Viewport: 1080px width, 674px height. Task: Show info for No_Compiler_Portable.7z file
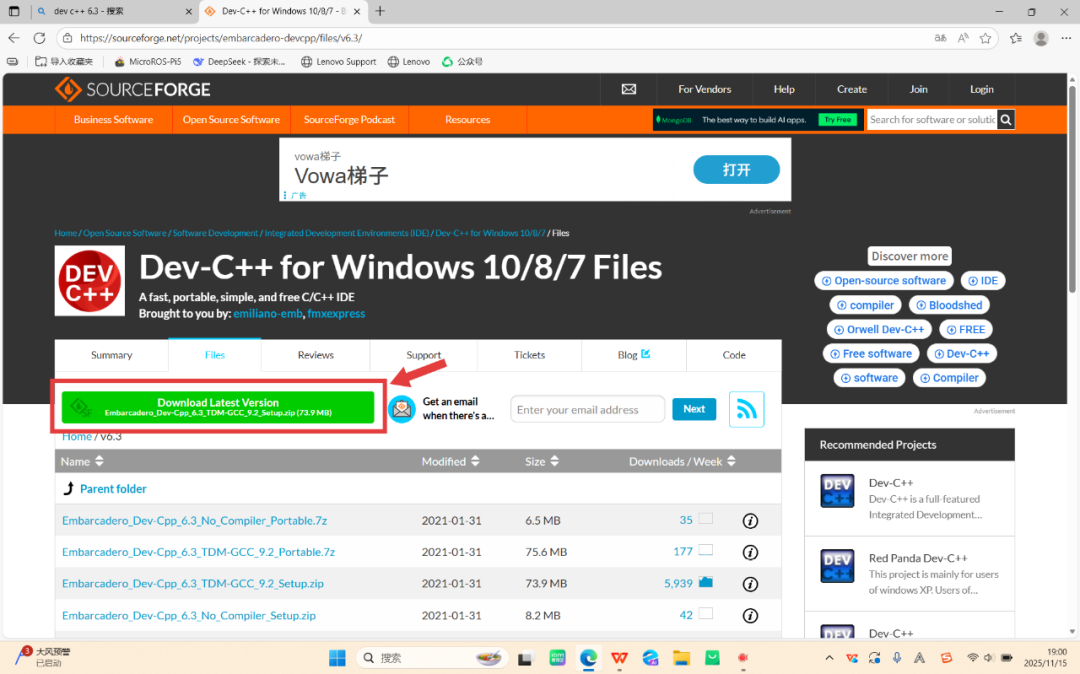click(x=750, y=521)
